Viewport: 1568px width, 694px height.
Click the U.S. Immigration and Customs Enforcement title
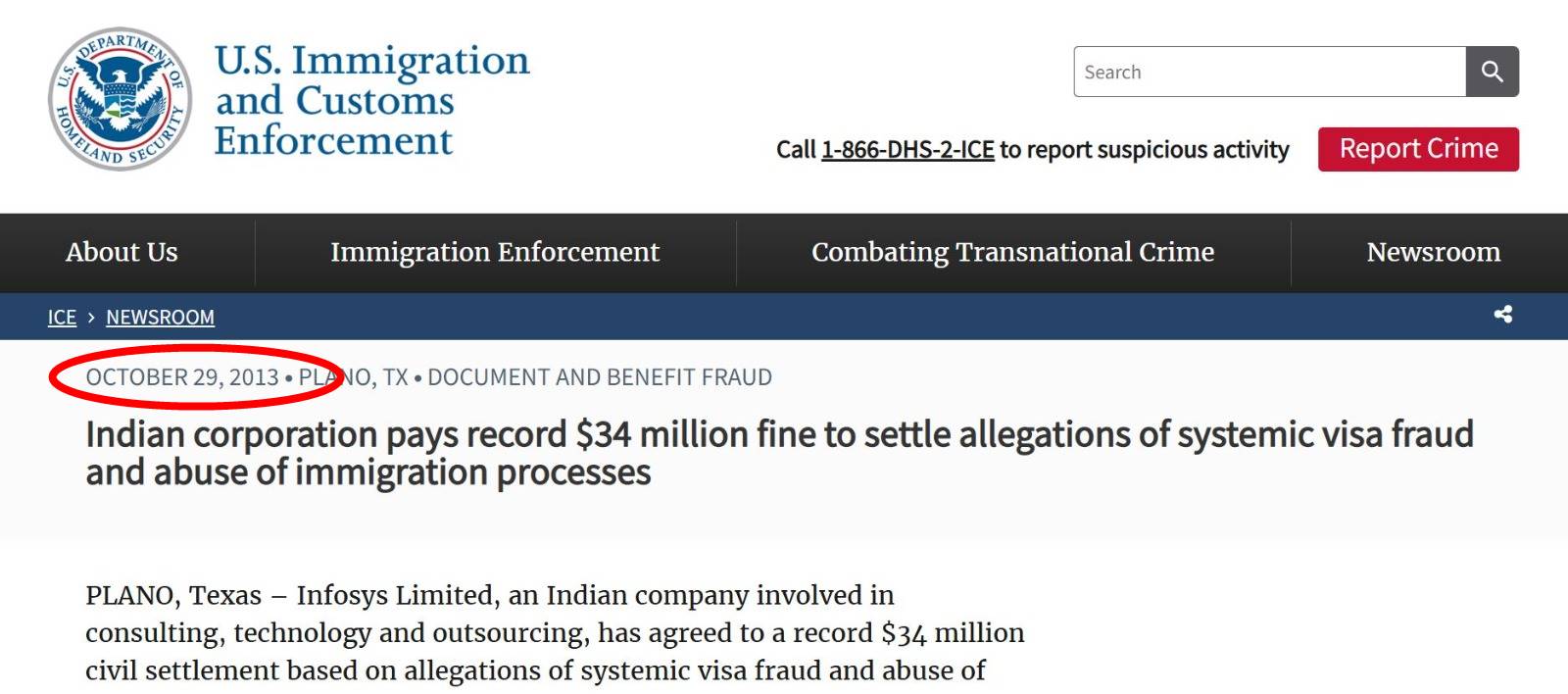[x=371, y=100]
